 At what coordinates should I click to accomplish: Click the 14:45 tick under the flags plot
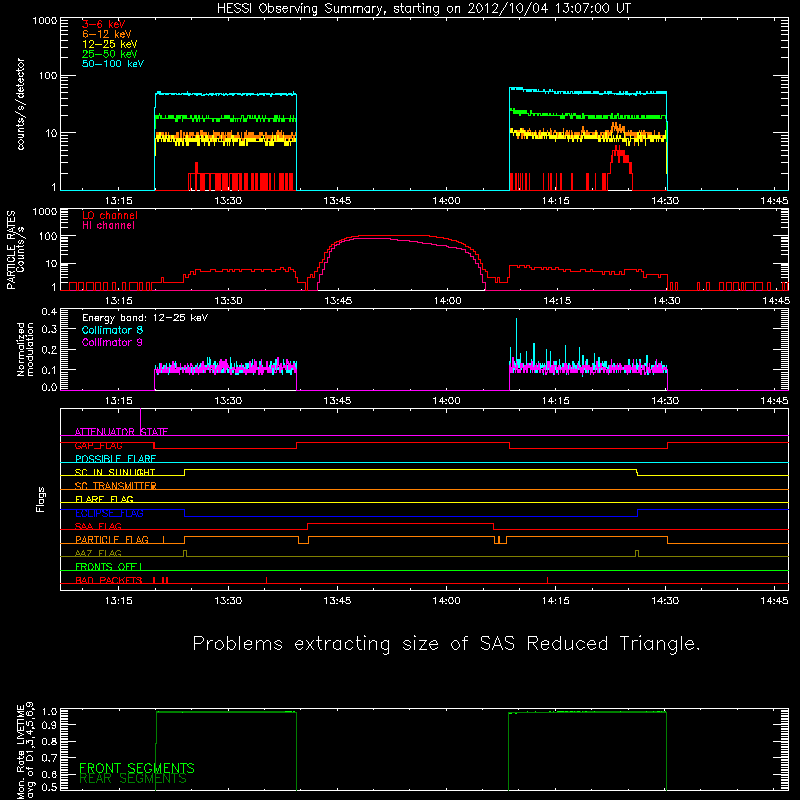pyautogui.click(x=774, y=601)
